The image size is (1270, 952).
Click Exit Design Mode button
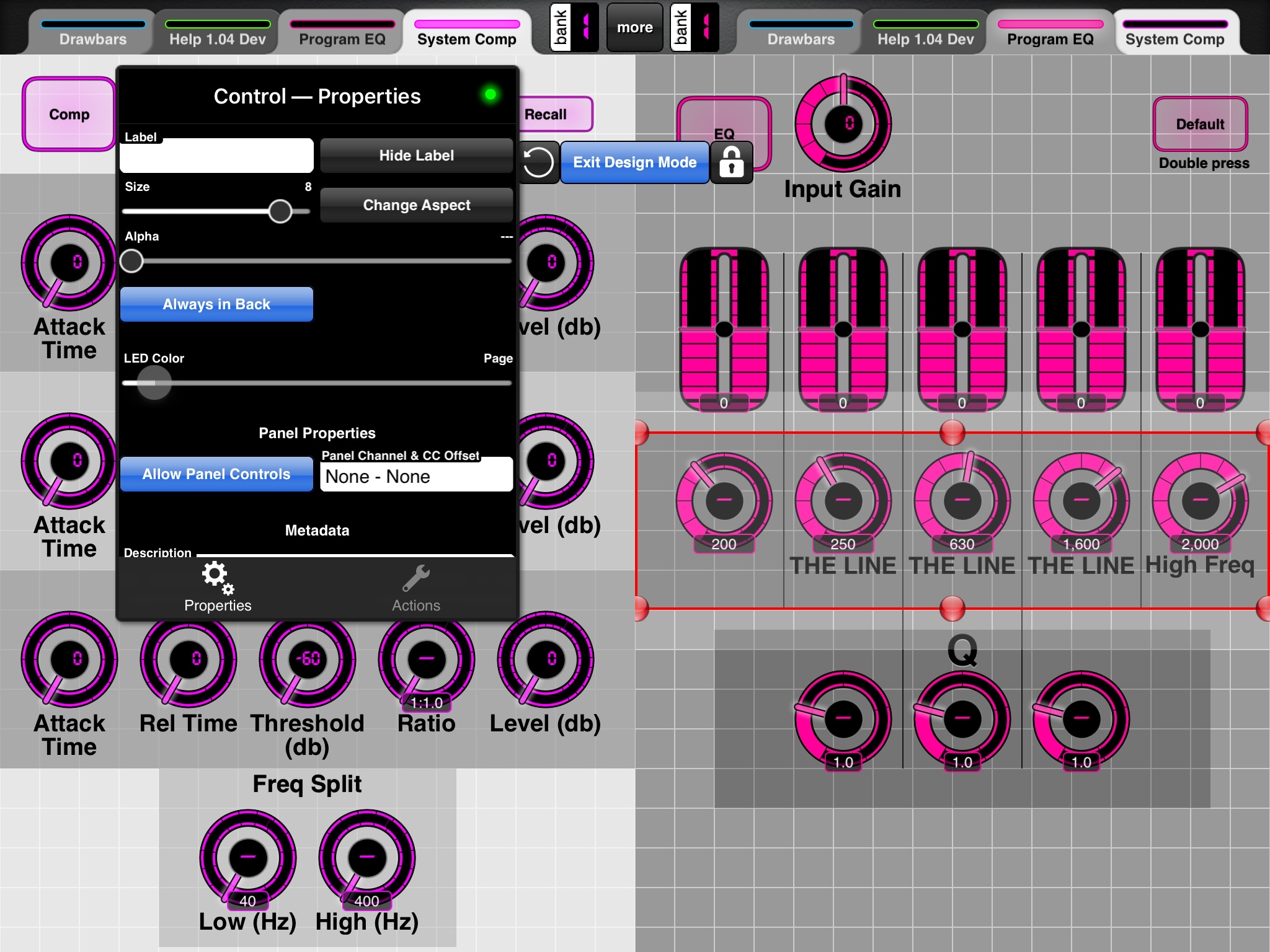point(634,162)
